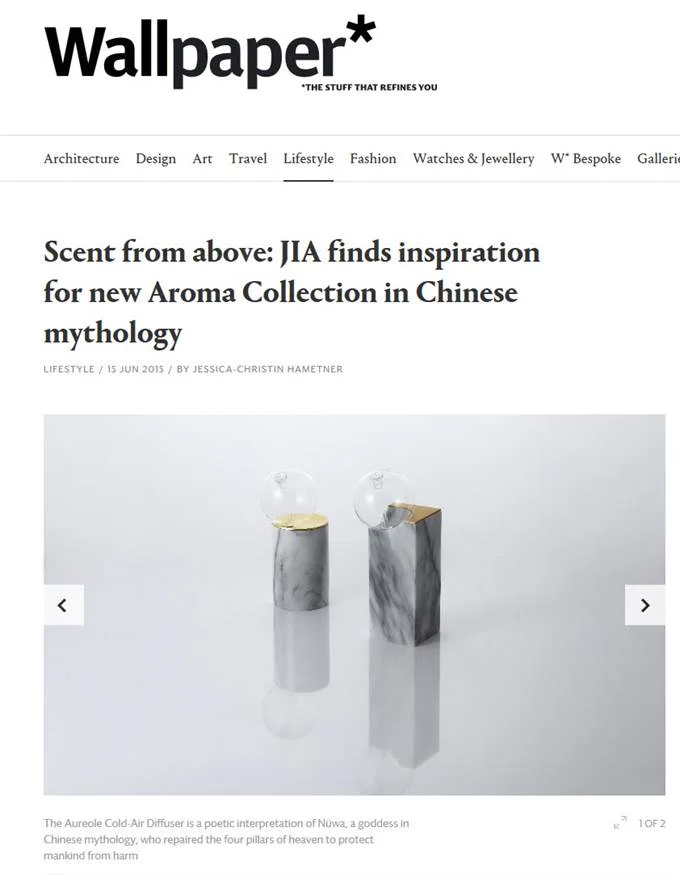Expand image to fullscreen icon
The image size is (680, 882).
(x=620, y=822)
